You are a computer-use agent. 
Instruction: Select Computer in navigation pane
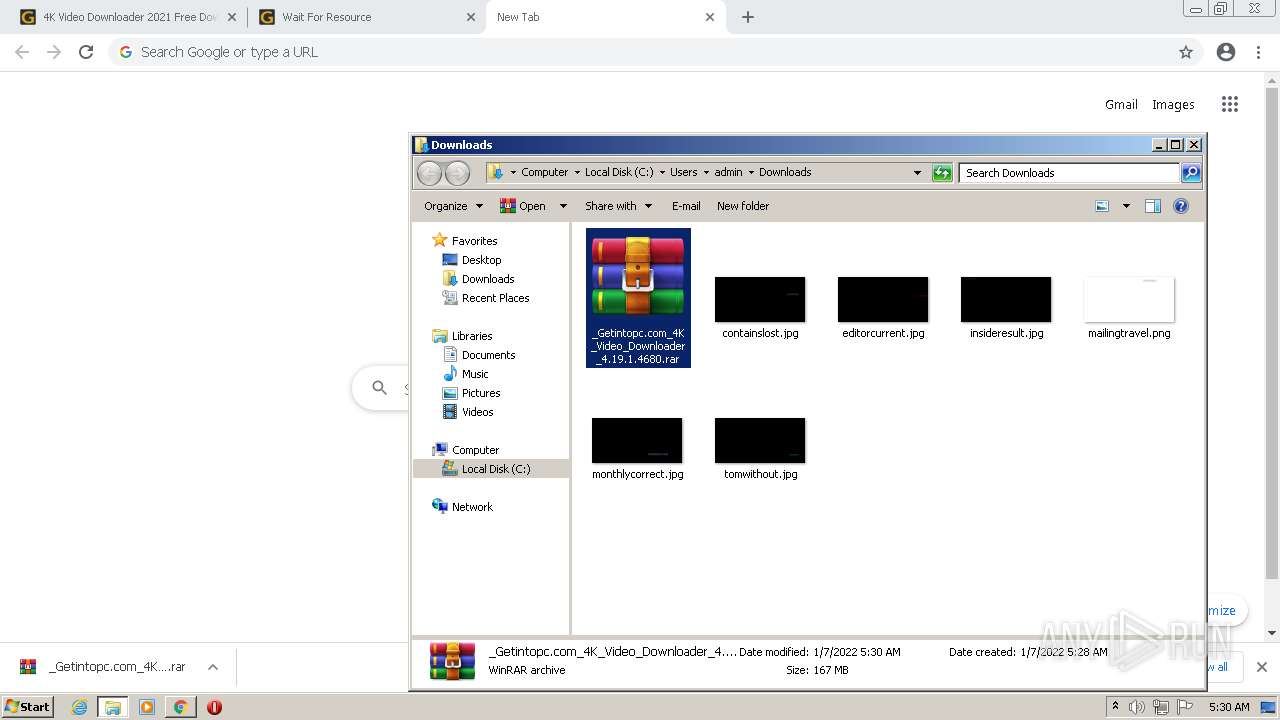(x=475, y=450)
